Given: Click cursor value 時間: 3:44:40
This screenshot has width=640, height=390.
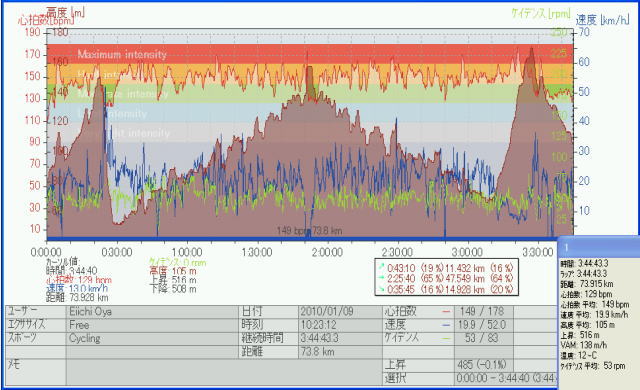Looking at the screenshot, I should [x=72, y=270].
